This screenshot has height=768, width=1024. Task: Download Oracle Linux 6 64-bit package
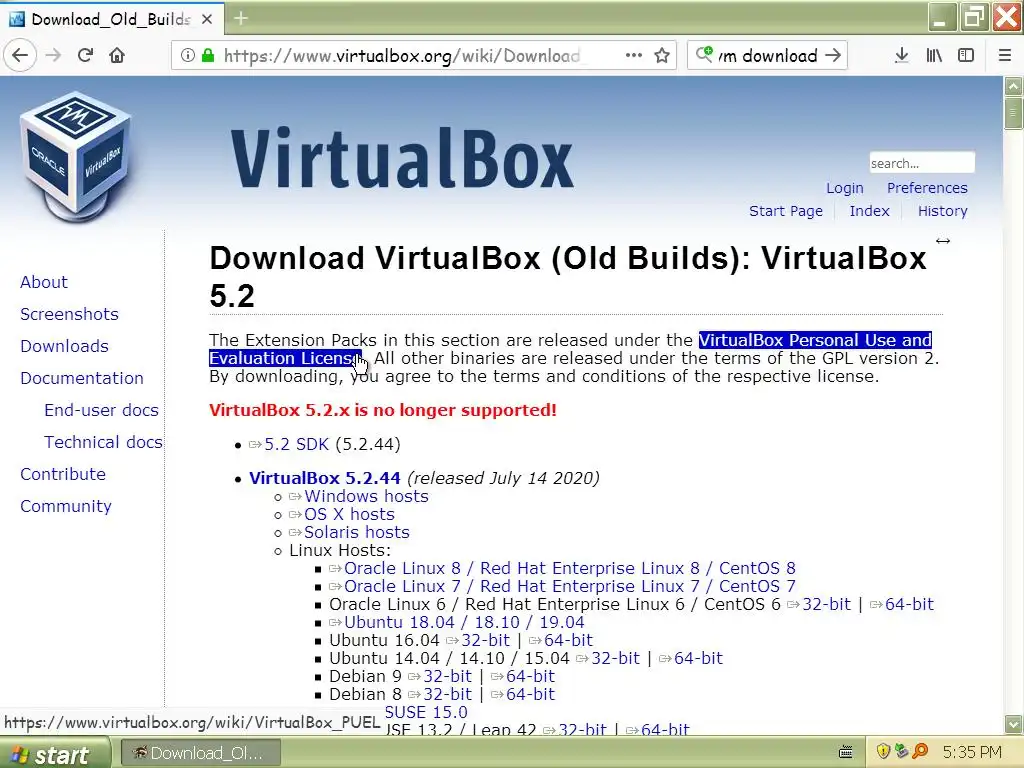(909, 604)
